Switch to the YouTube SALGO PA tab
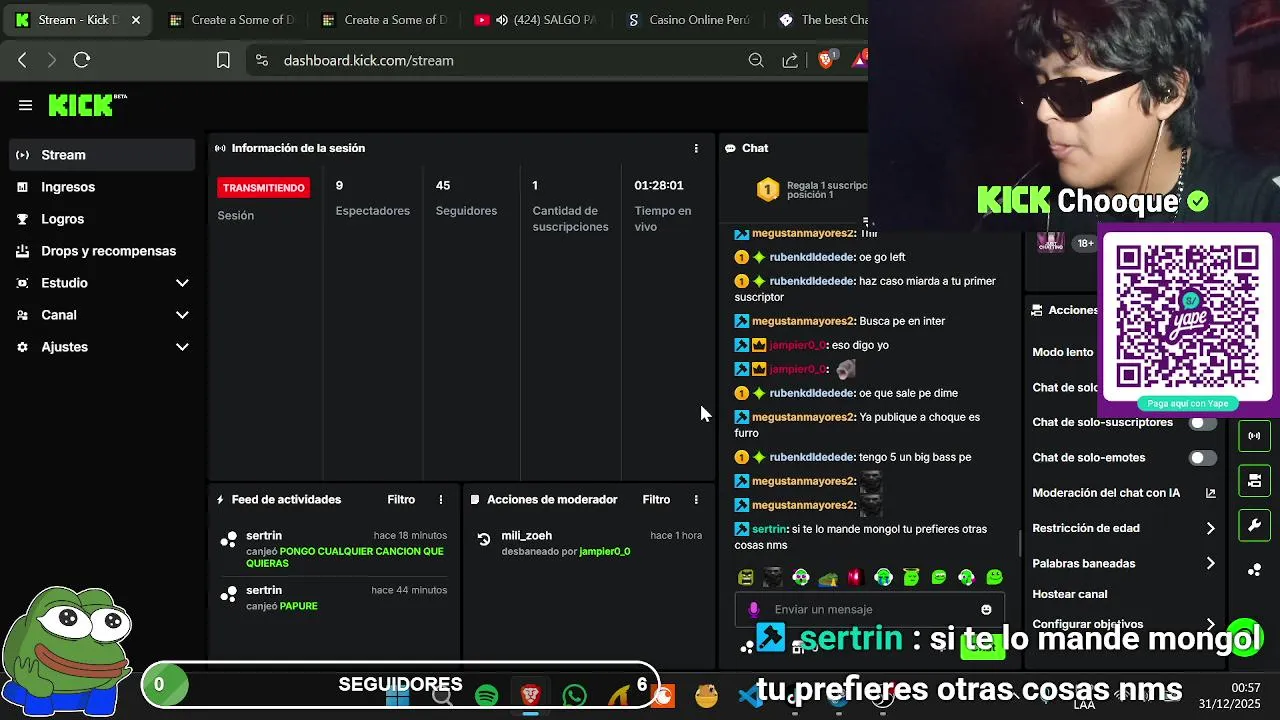The image size is (1280, 720). [537, 20]
